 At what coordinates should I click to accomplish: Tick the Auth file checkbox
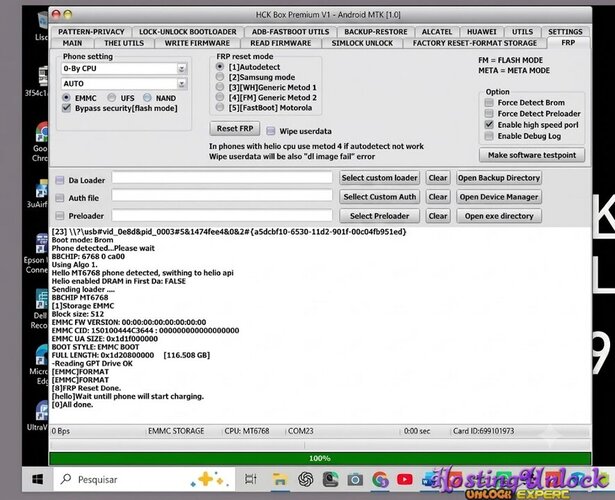click(60, 198)
